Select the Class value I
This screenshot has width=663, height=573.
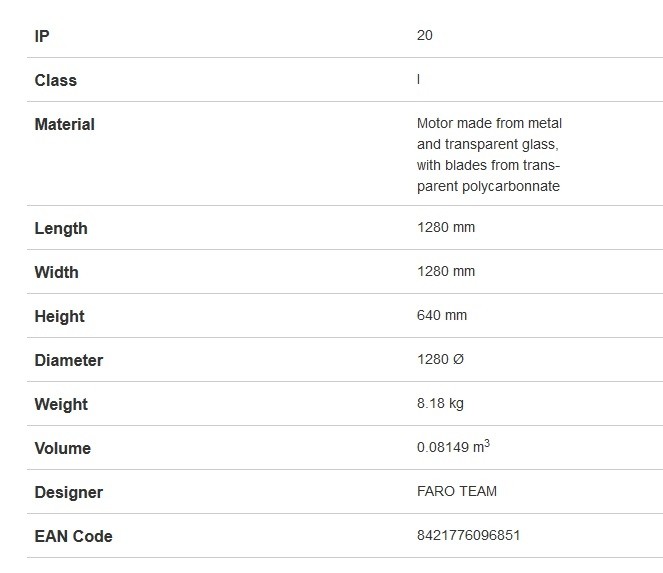pos(418,79)
